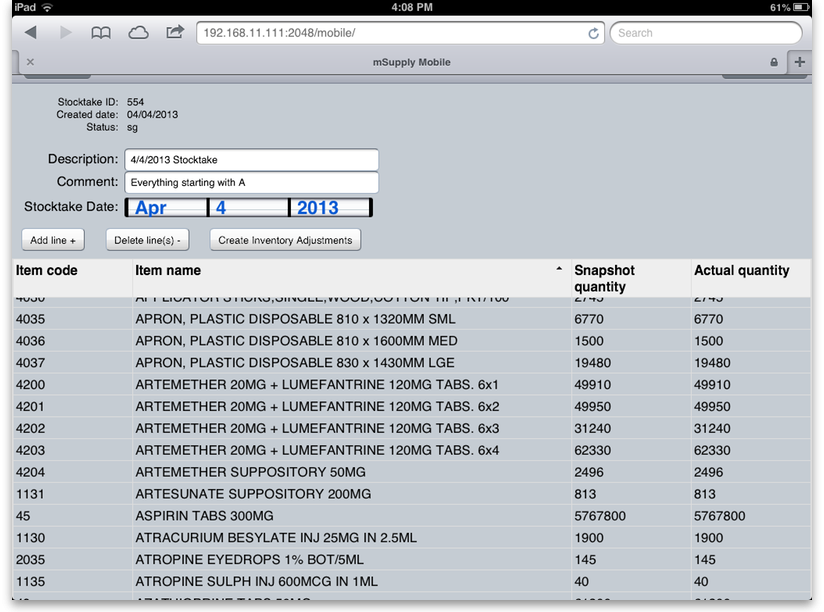Tap the Safari forward arrow
The width and height of the screenshot is (824, 612).
(65, 33)
